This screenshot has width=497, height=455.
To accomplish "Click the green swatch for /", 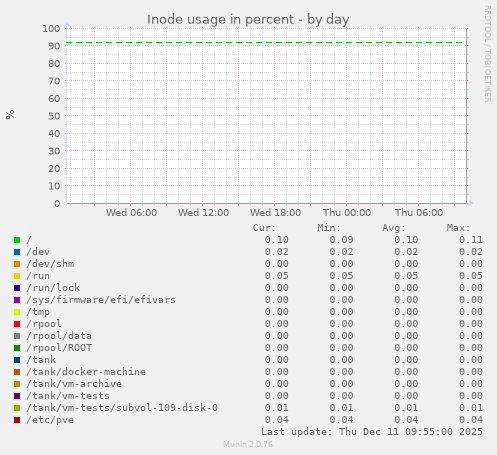I will click(17, 240).
